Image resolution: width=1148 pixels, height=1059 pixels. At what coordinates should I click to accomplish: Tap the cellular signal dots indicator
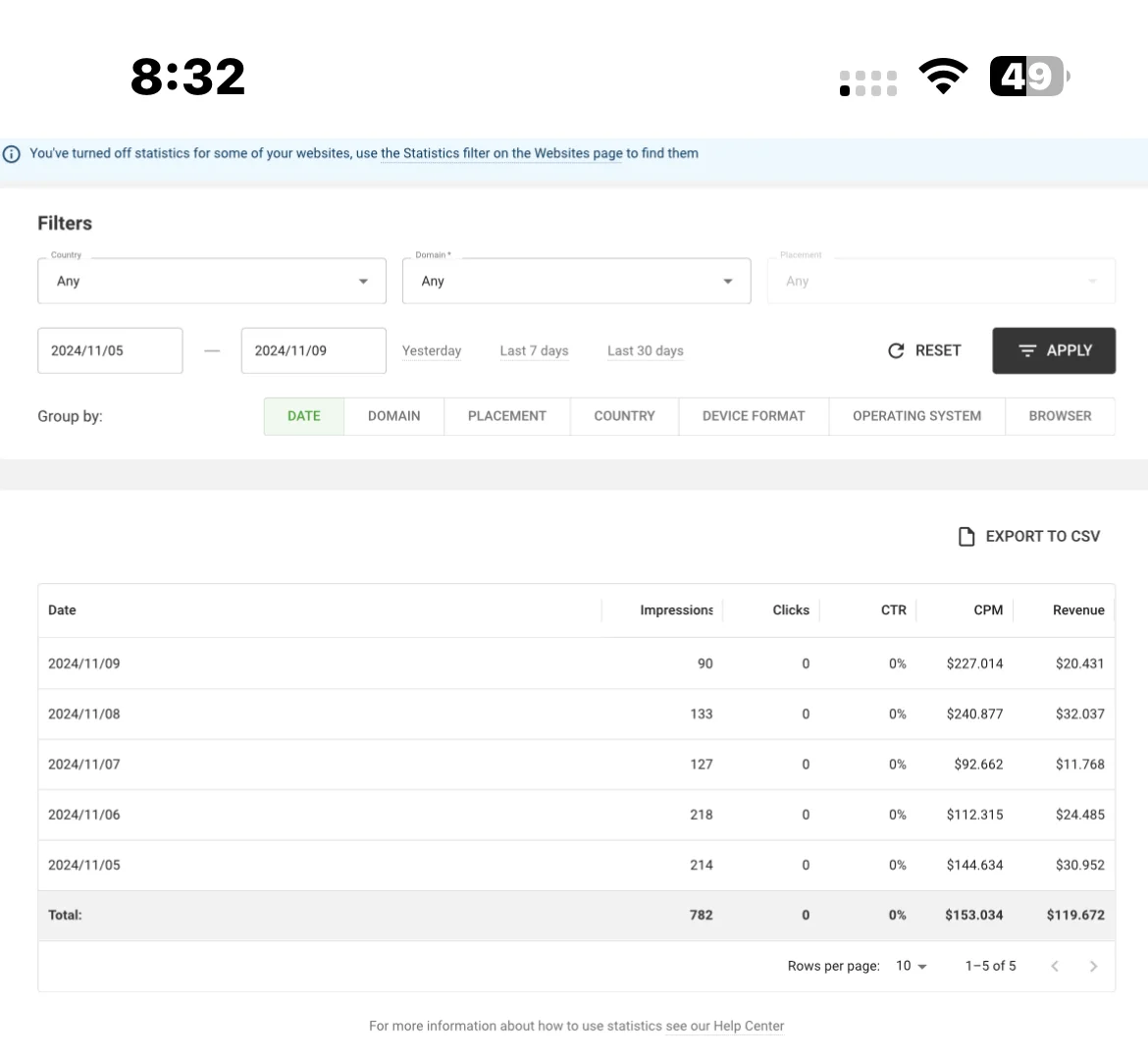click(868, 82)
